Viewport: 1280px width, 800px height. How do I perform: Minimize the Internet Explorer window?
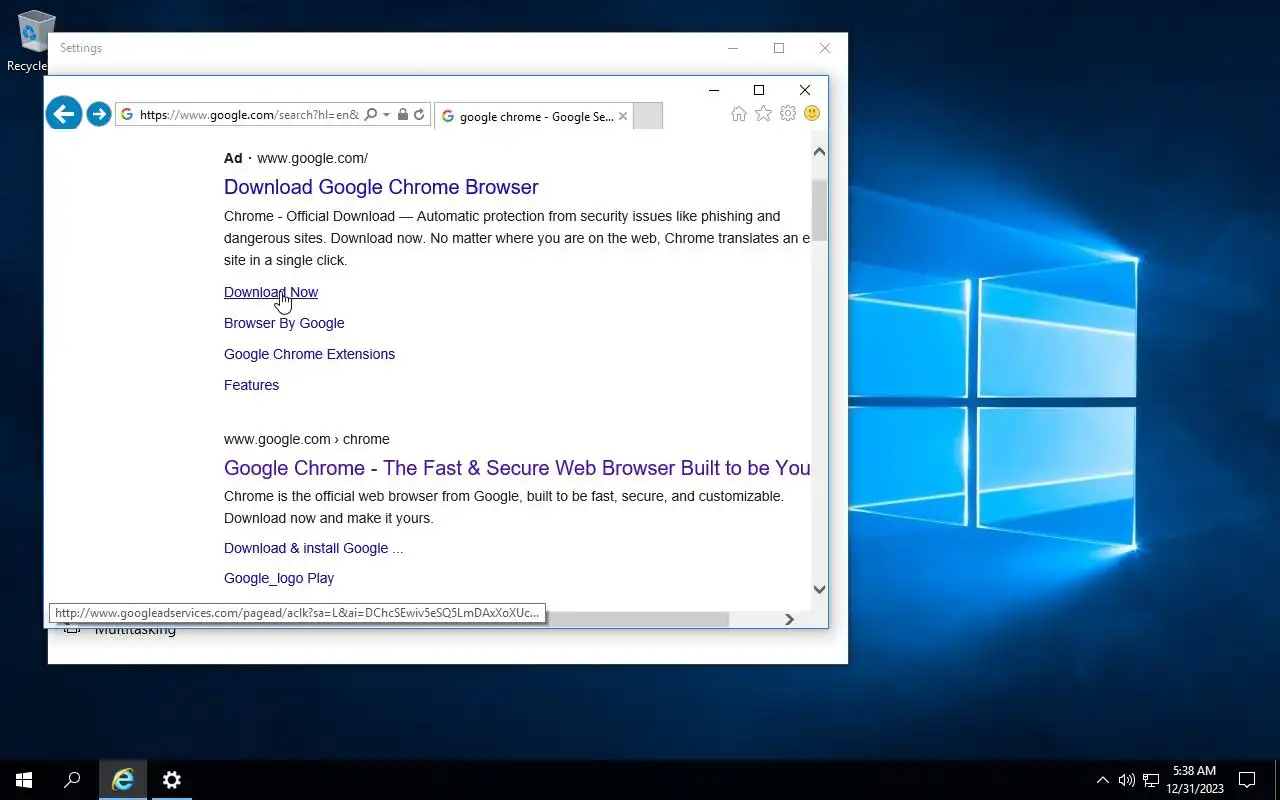point(714,90)
